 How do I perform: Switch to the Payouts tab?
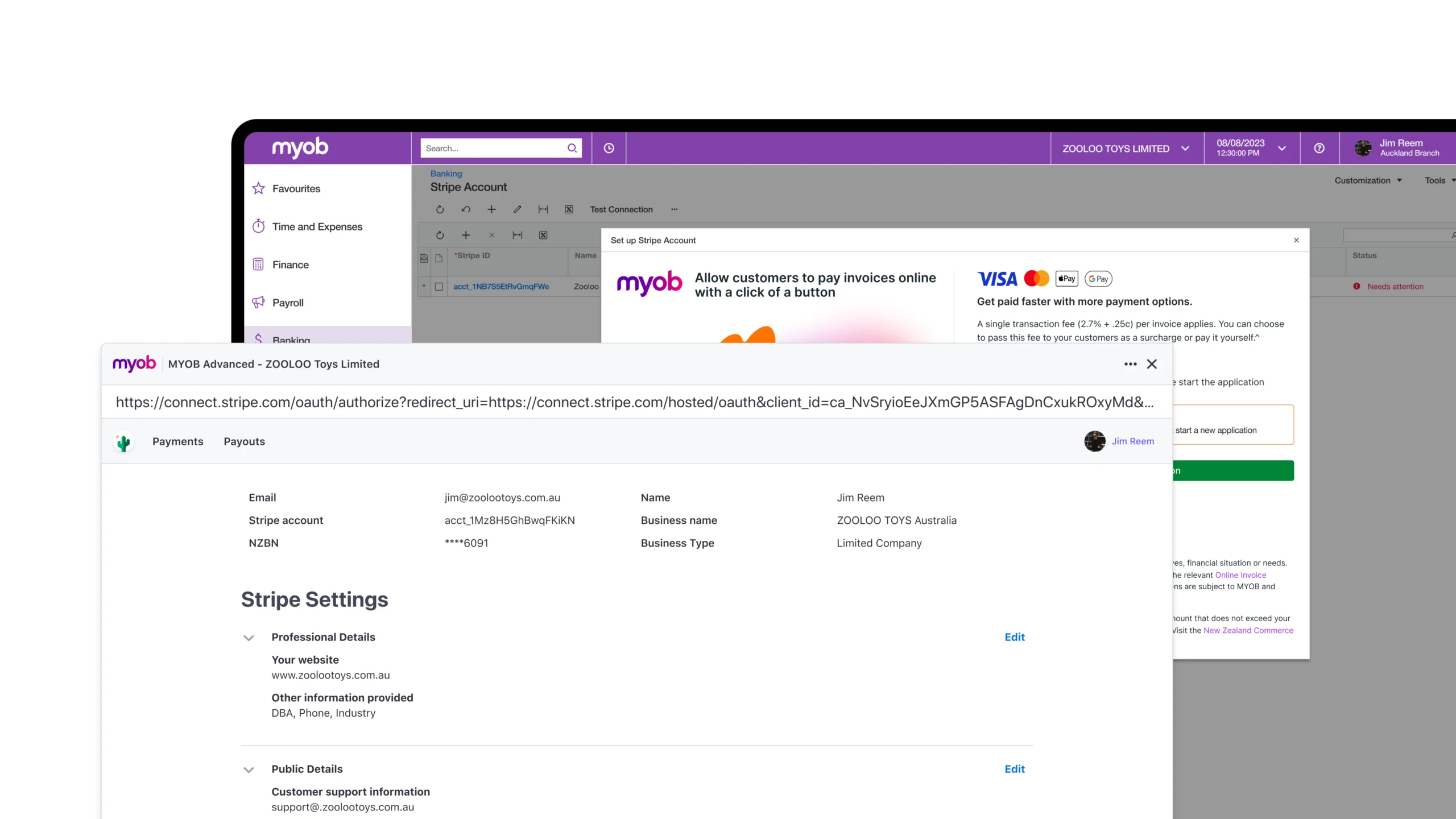[x=244, y=441]
